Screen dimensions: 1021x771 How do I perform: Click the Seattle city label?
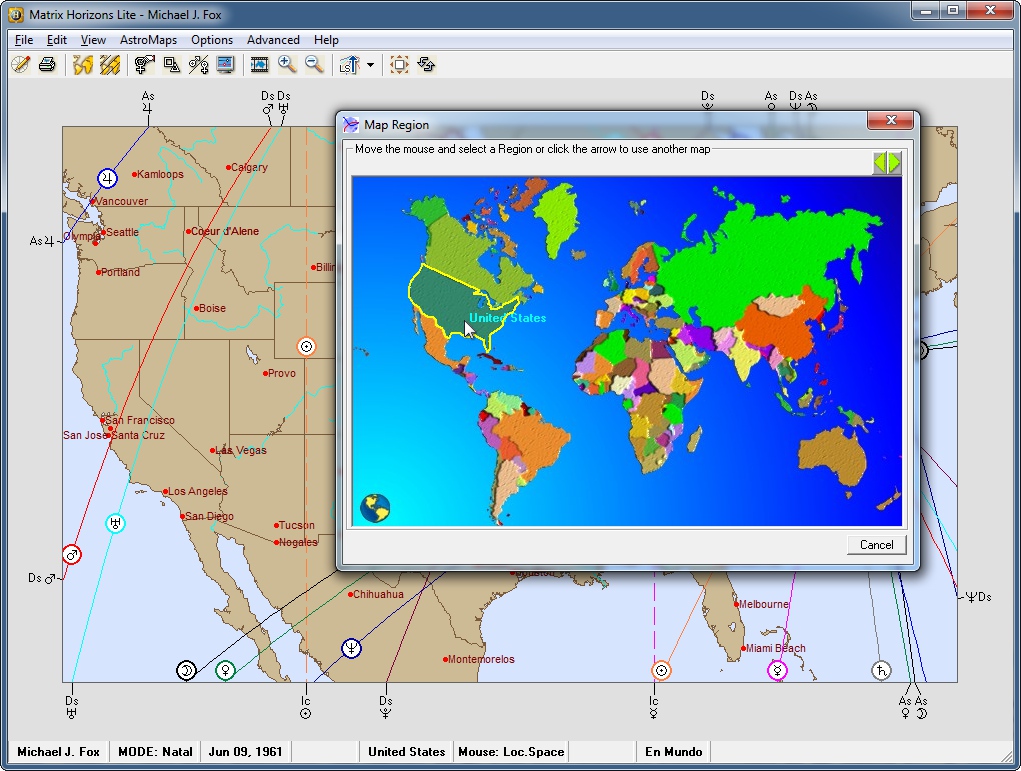coord(122,232)
